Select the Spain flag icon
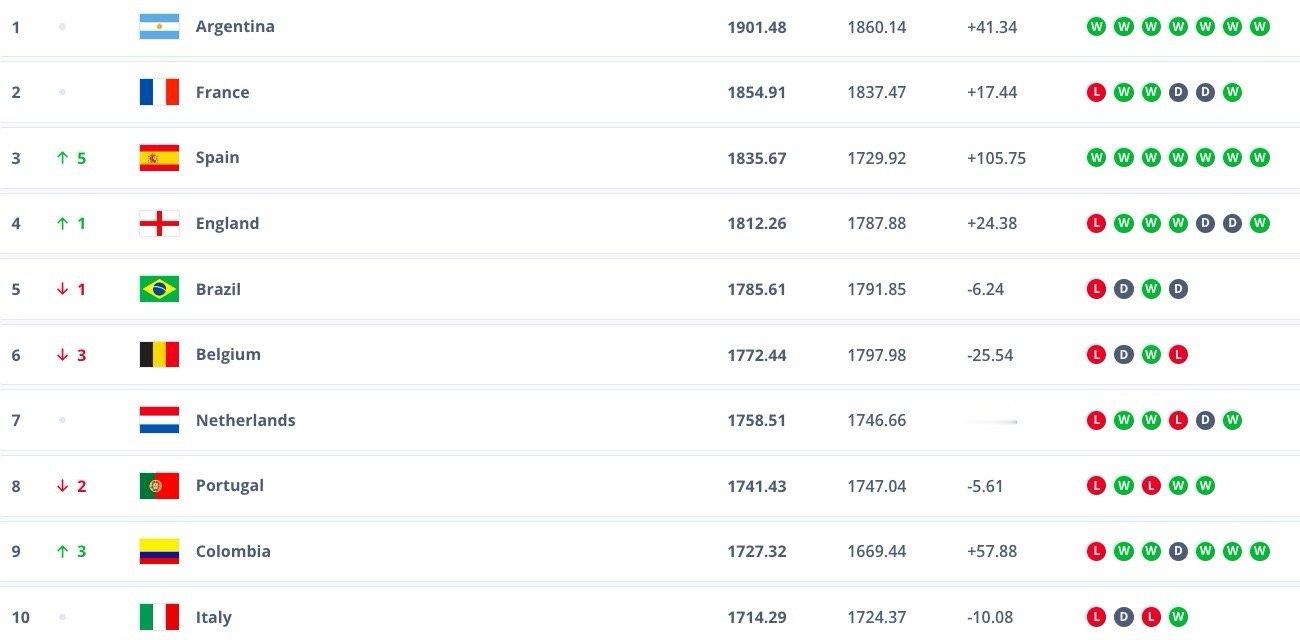Screen dimensions: 1300x640 159,158
